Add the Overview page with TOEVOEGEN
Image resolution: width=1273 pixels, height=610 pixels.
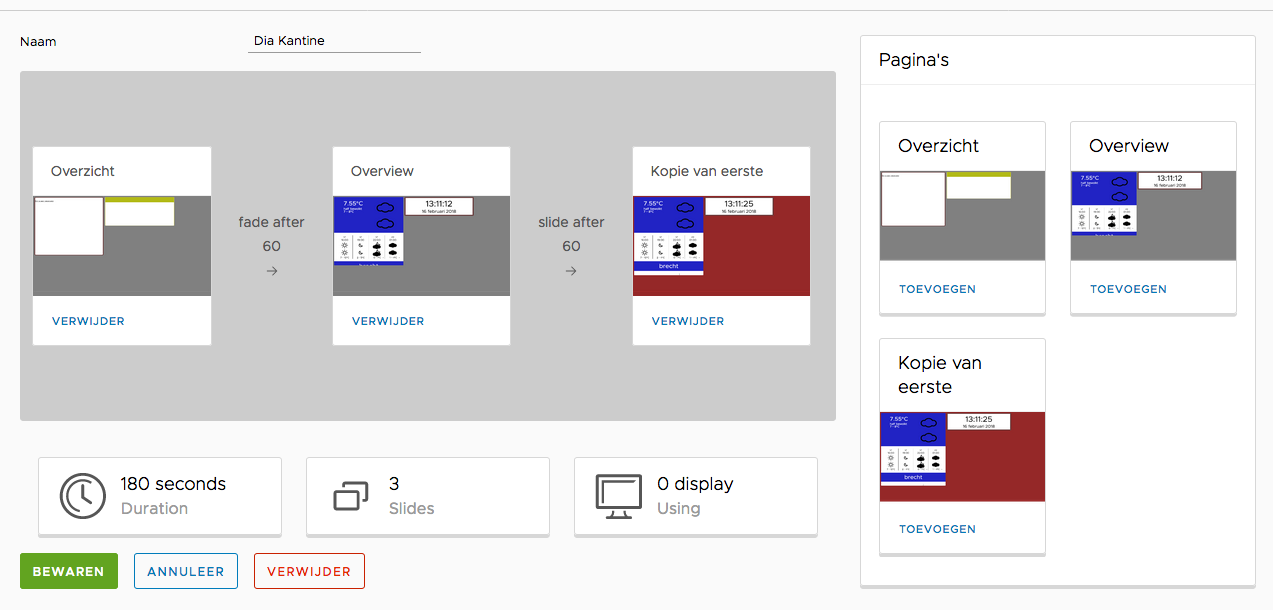point(1128,289)
